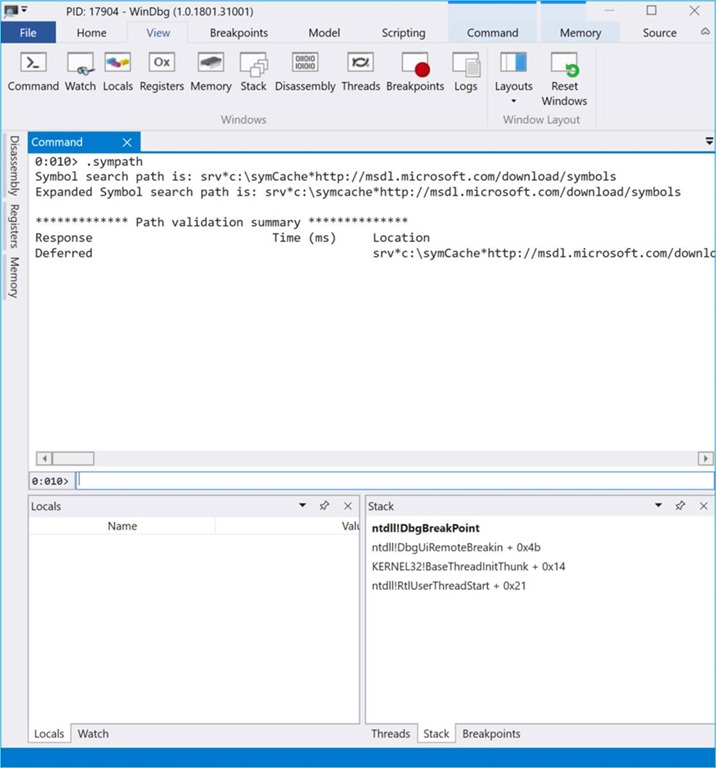This screenshot has height=768, width=716.
Task: Pin the Stack panel
Action: (x=680, y=505)
